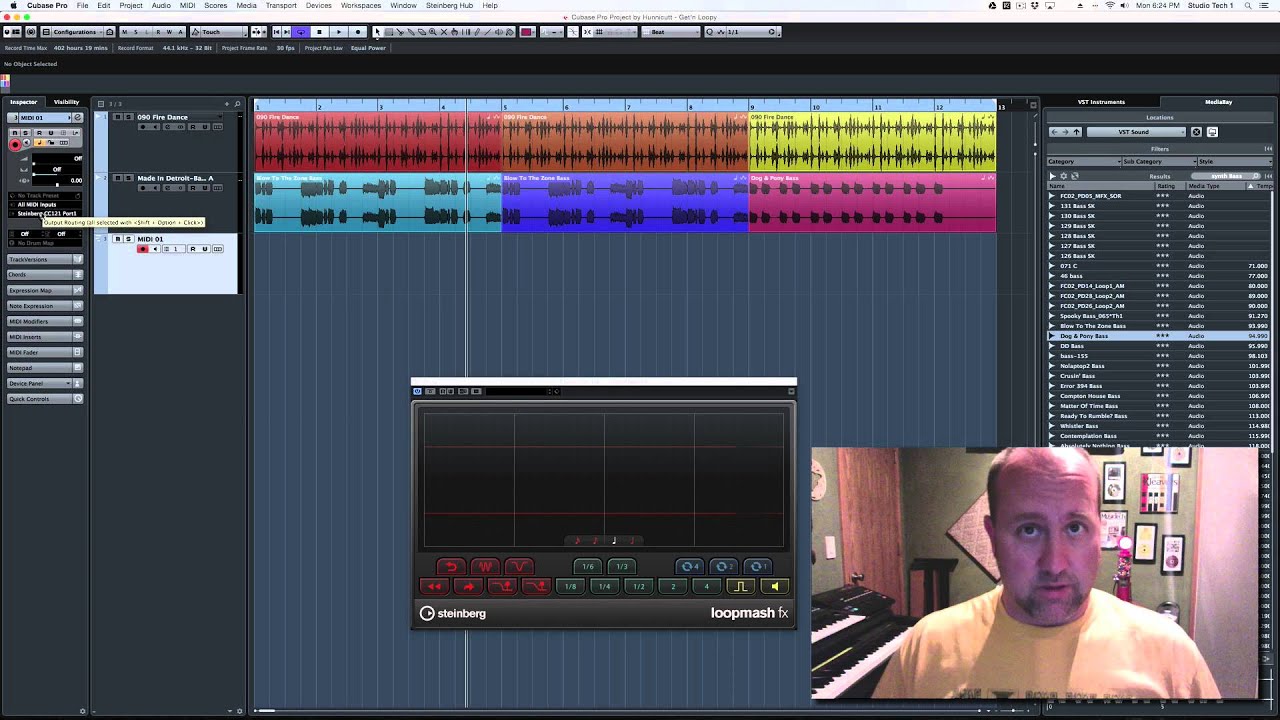Click the LoopMash FX cycle 2 icon
1280x720 pixels.
pos(723,566)
